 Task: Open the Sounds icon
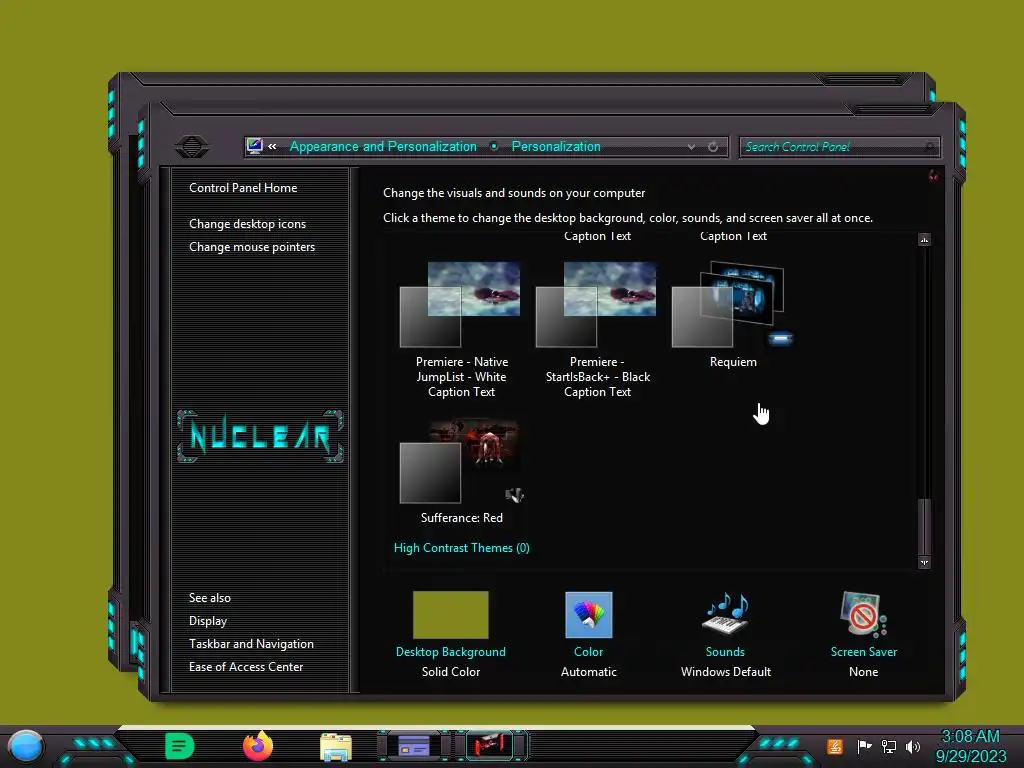pos(725,614)
